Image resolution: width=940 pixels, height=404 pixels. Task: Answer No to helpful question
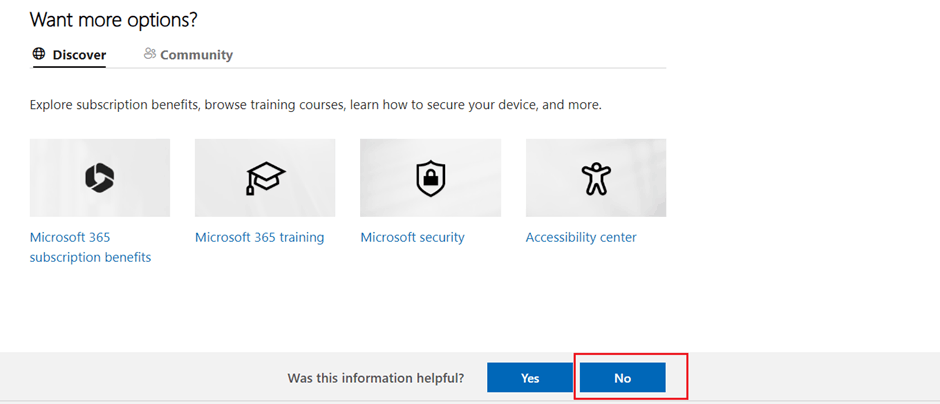[x=622, y=378]
